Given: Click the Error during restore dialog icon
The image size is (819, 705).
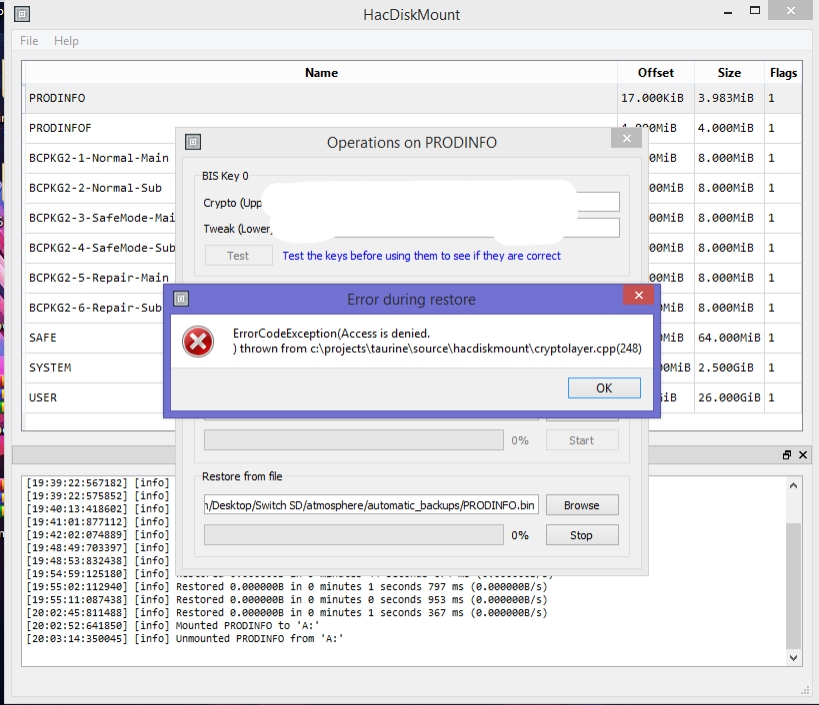Looking at the screenshot, I should [x=181, y=299].
